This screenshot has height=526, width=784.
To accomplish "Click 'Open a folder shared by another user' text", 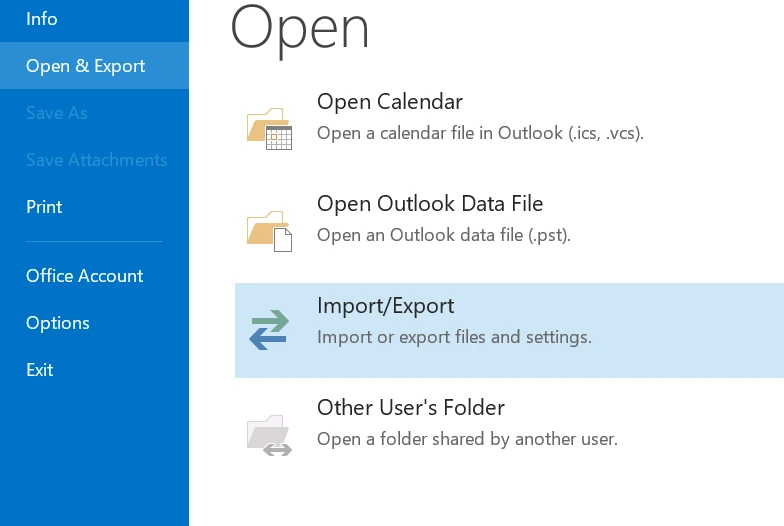I will tap(467, 440).
